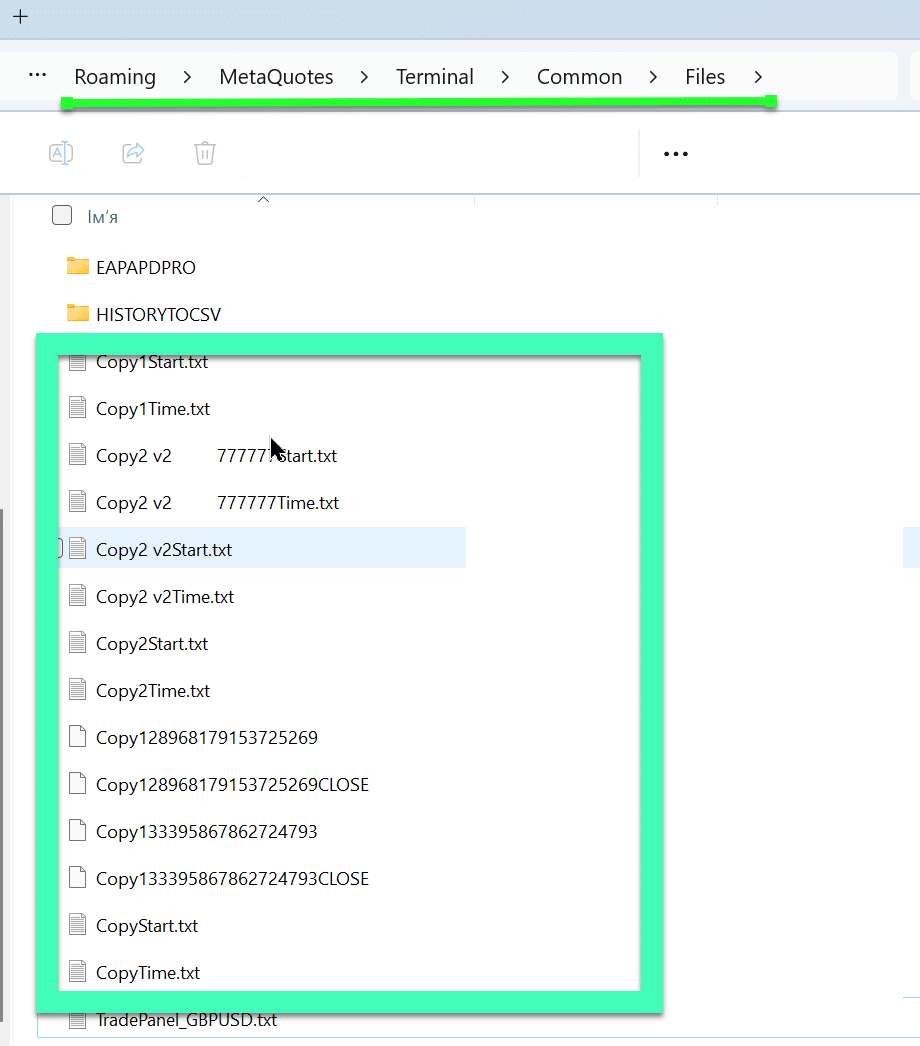
Task: Click the HISTORYTOCSV folder icon
Action: coord(78,313)
